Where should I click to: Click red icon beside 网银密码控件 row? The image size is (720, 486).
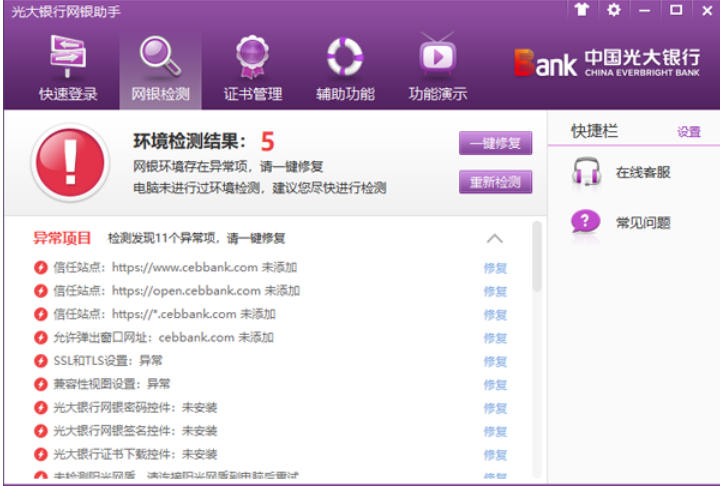pos(41,407)
